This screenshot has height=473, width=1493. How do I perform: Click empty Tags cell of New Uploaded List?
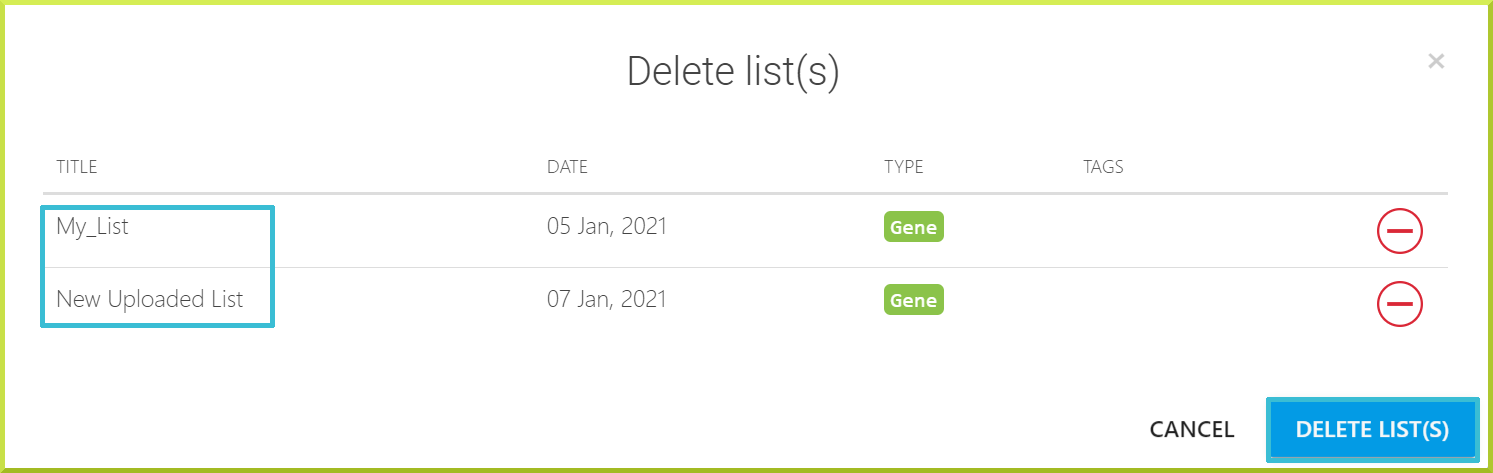click(1200, 302)
